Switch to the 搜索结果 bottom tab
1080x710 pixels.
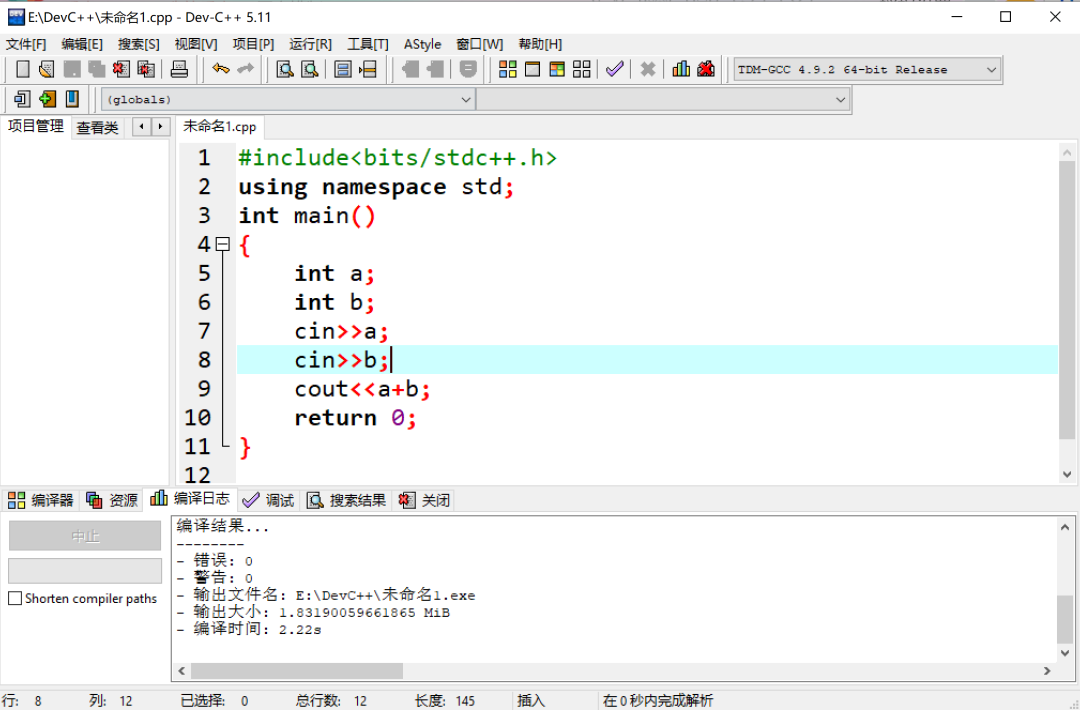coord(346,500)
